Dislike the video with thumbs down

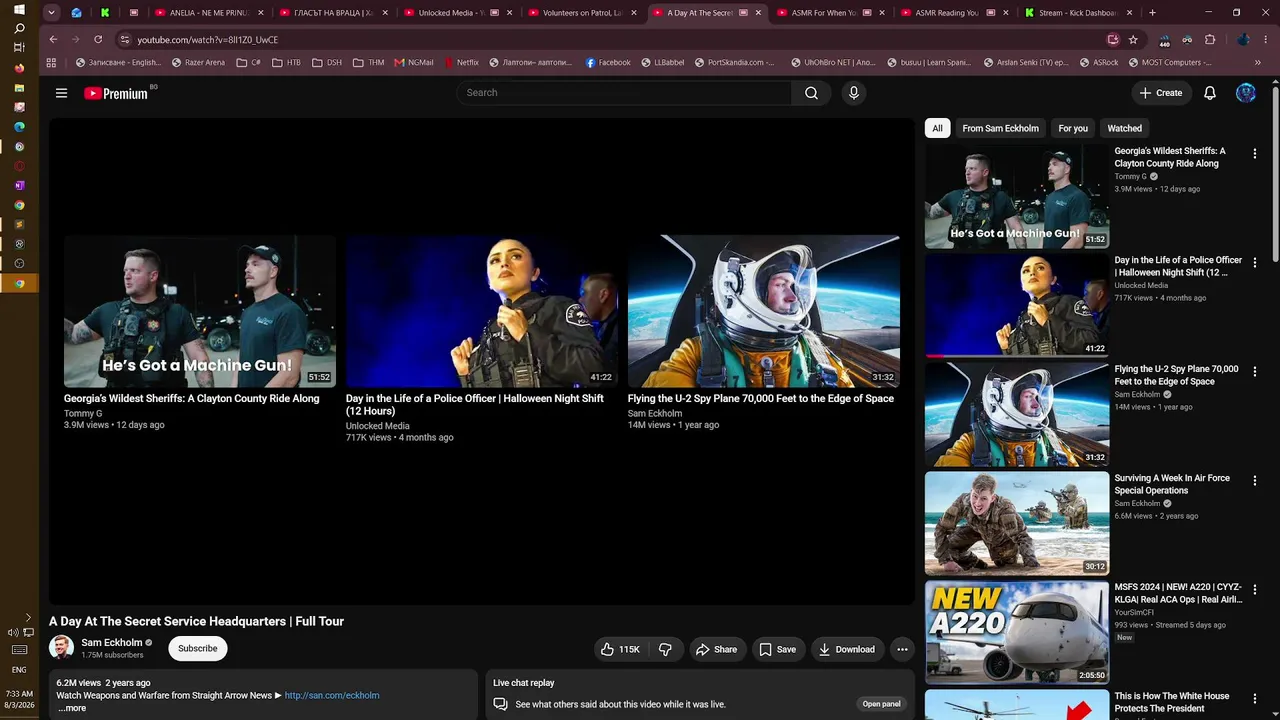pos(665,649)
